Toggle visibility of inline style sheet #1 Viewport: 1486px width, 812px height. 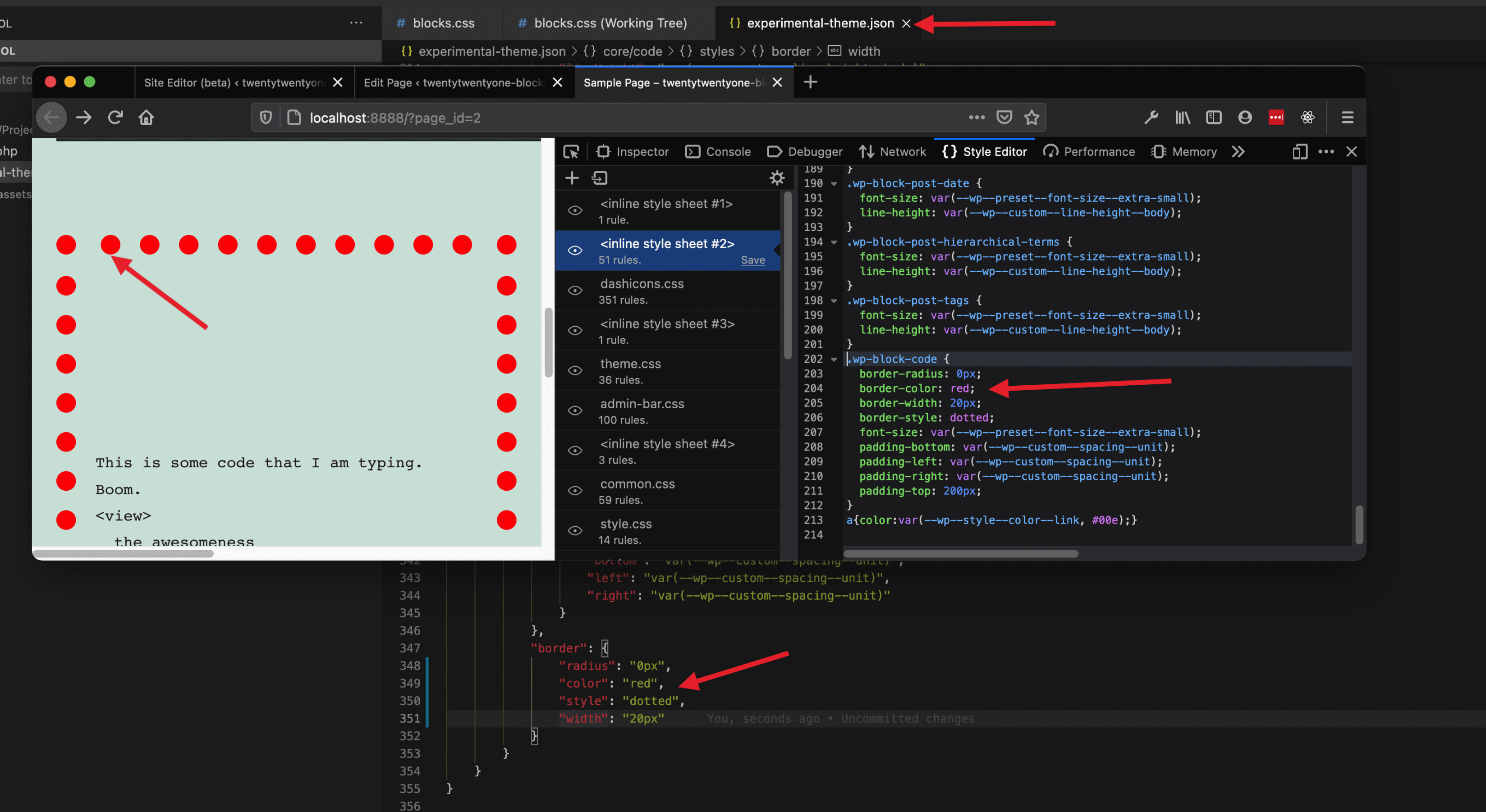[574, 210]
